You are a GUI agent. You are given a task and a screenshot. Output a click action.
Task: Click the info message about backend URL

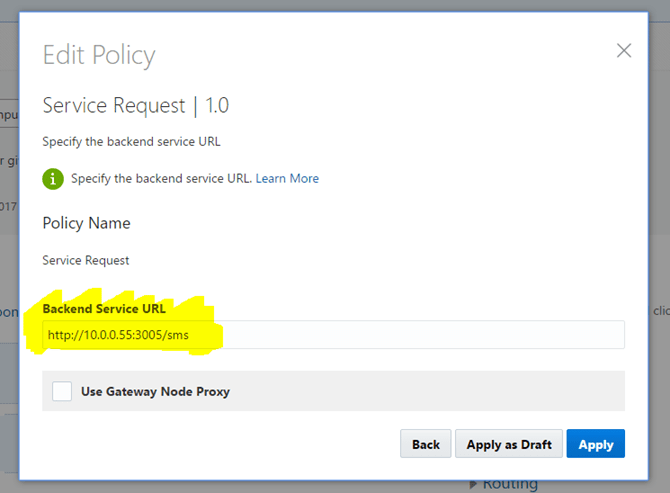coord(162,178)
